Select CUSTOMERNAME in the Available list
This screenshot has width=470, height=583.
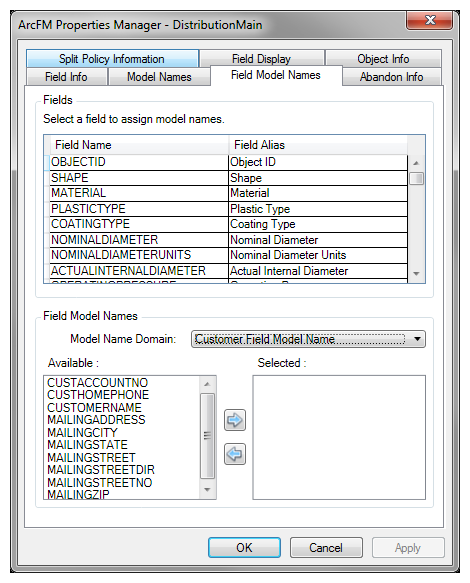pos(94,408)
